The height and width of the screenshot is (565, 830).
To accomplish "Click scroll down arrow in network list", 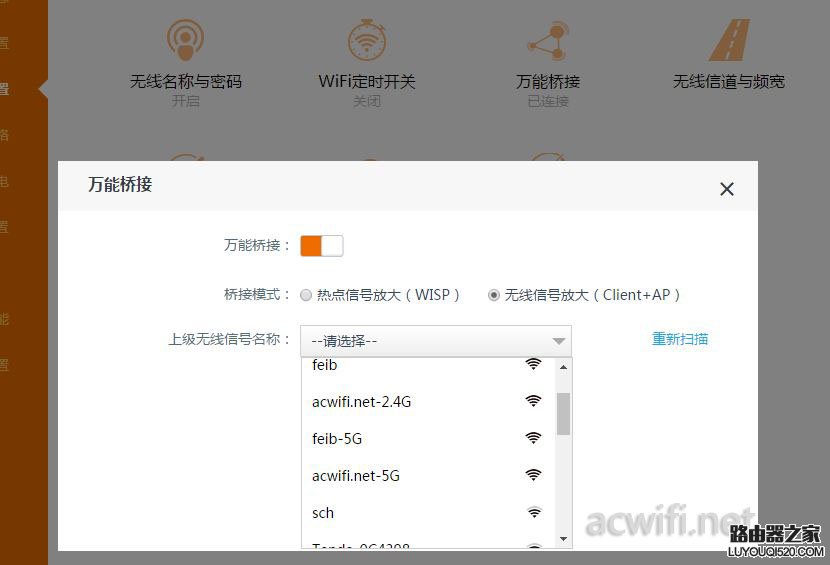I will click(563, 539).
